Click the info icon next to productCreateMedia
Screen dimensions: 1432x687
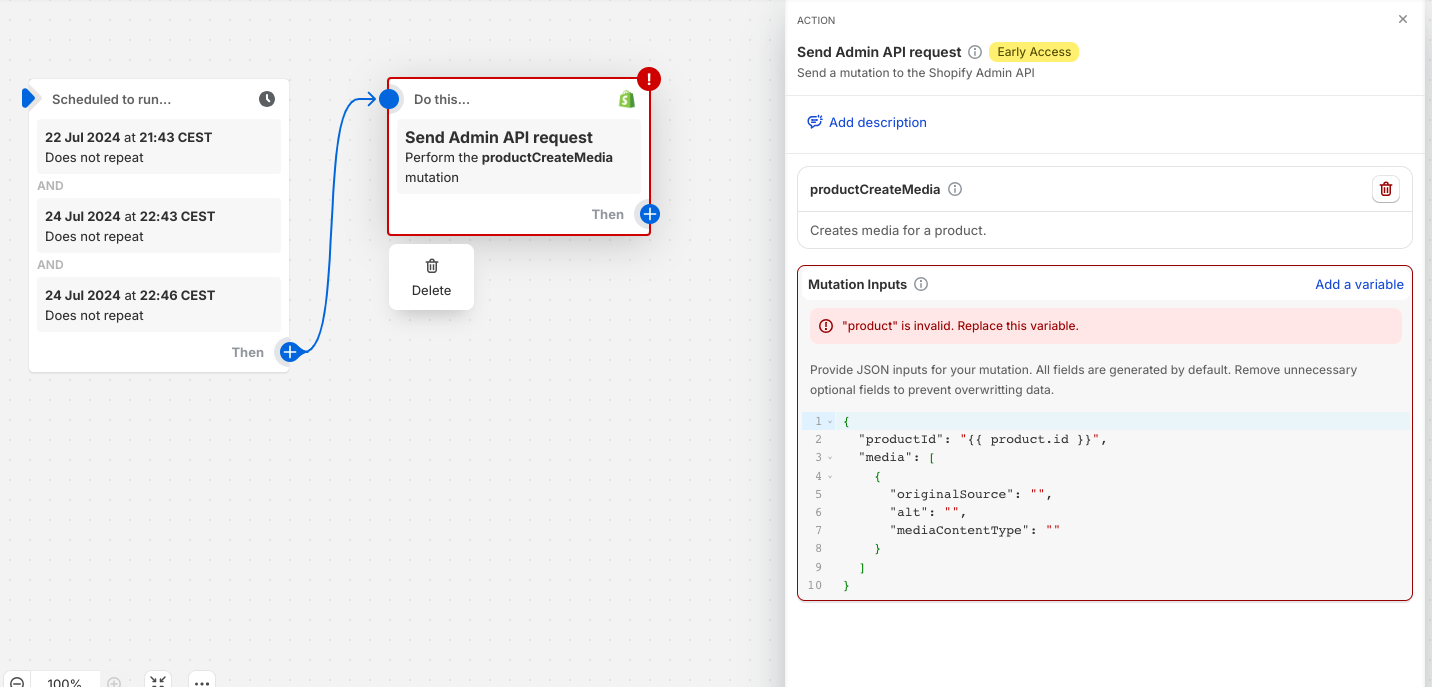click(955, 189)
